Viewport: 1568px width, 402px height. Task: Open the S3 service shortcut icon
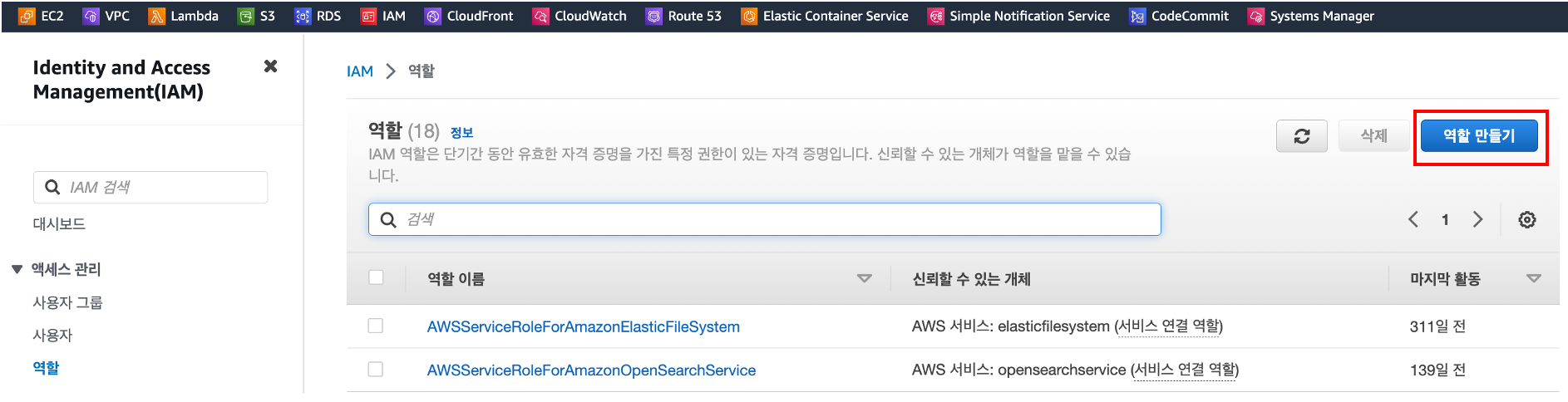(245, 16)
